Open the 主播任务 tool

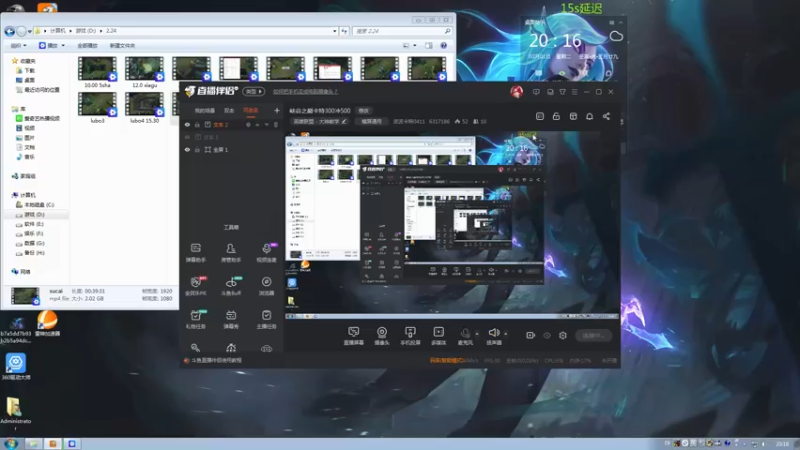click(266, 319)
